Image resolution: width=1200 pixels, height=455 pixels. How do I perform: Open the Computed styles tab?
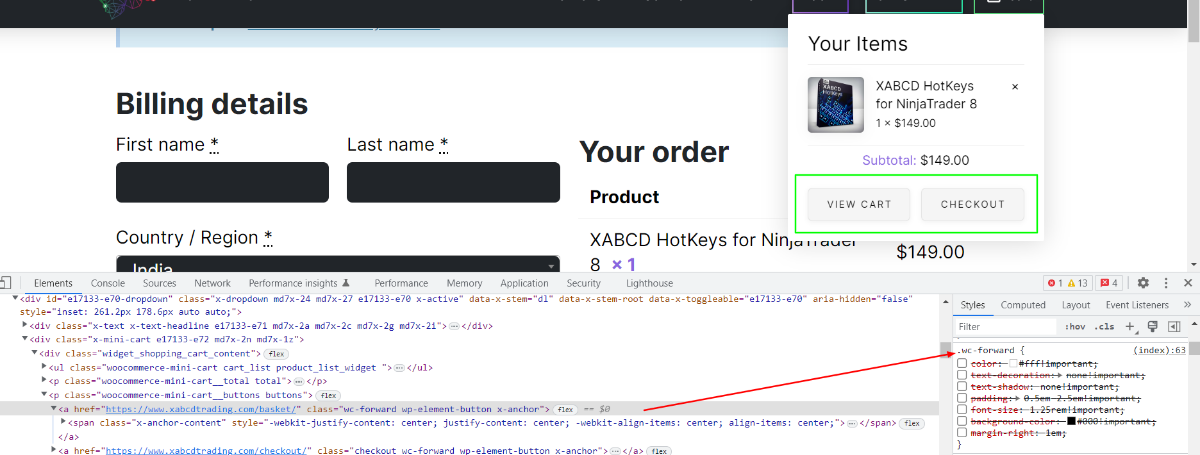coord(1023,305)
